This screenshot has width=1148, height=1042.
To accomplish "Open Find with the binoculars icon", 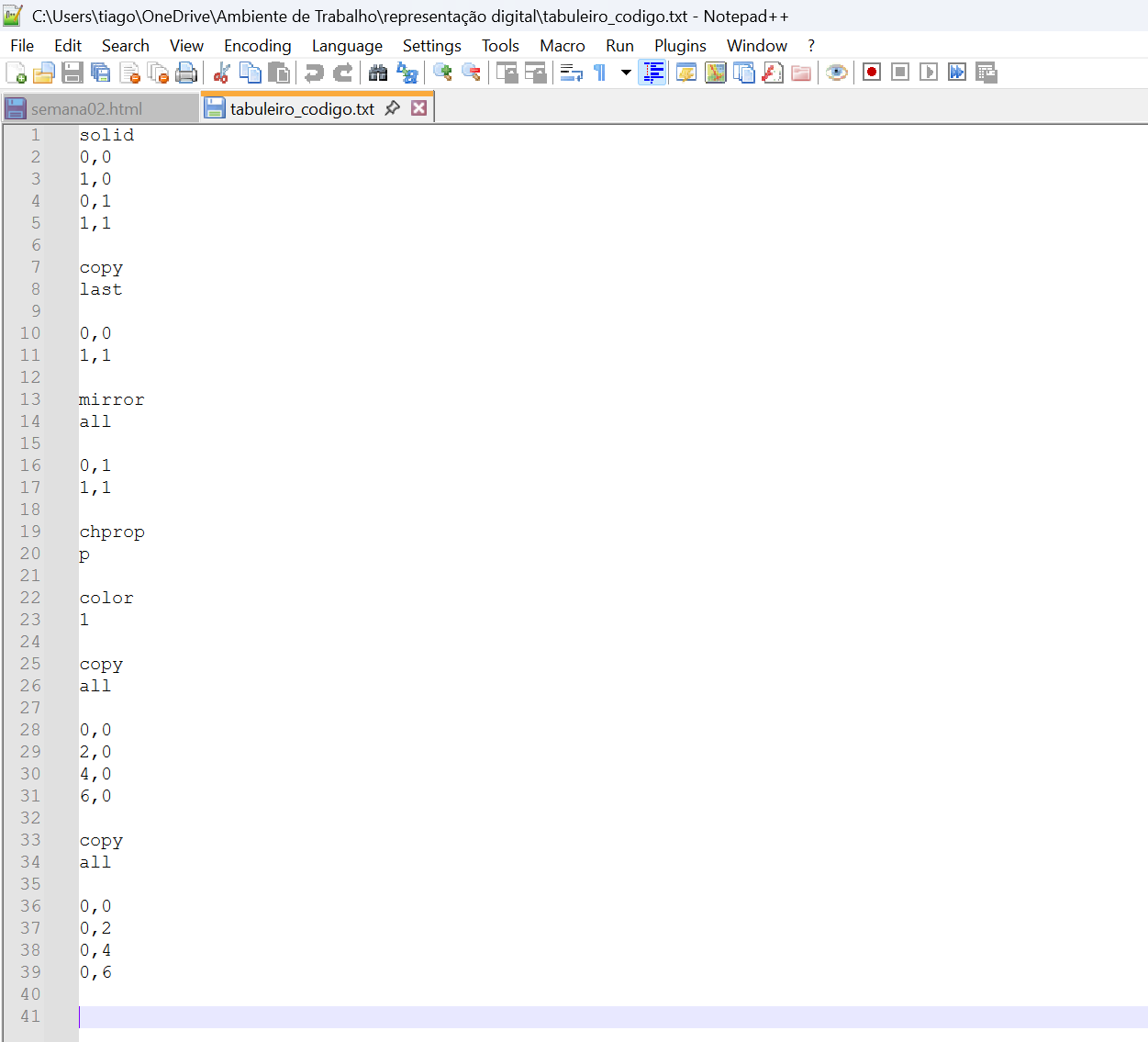I will pos(378,73).
